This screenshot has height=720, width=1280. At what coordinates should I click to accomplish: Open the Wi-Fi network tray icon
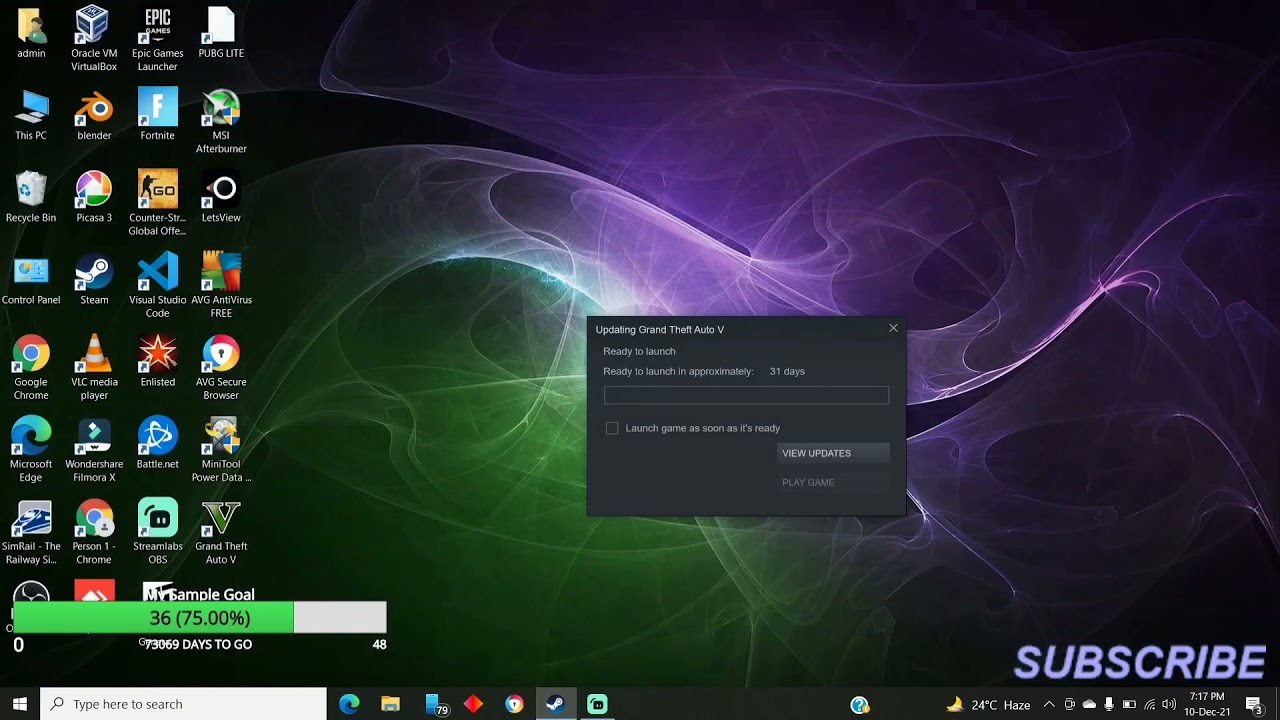(x=1149, y=704)
